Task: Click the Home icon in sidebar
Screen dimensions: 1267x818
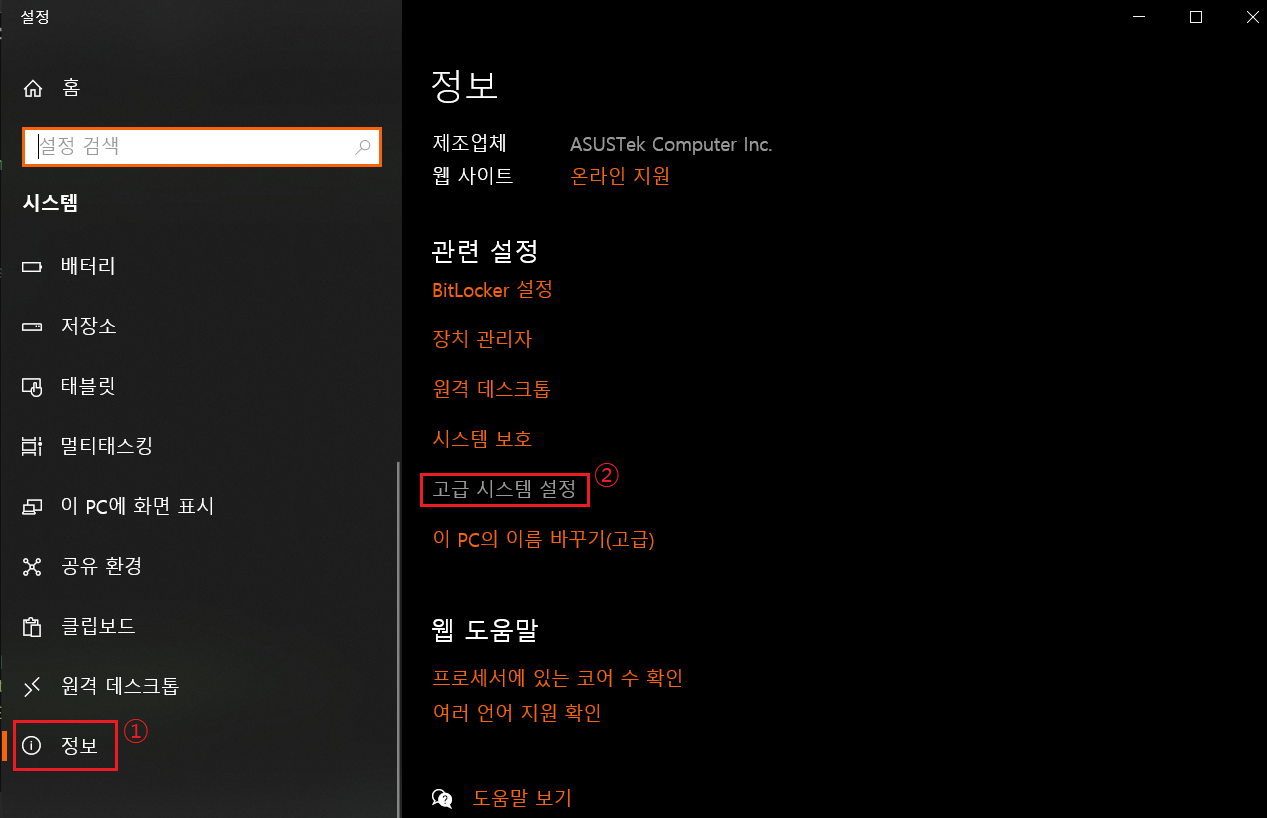Action: (x=33, y=88)
